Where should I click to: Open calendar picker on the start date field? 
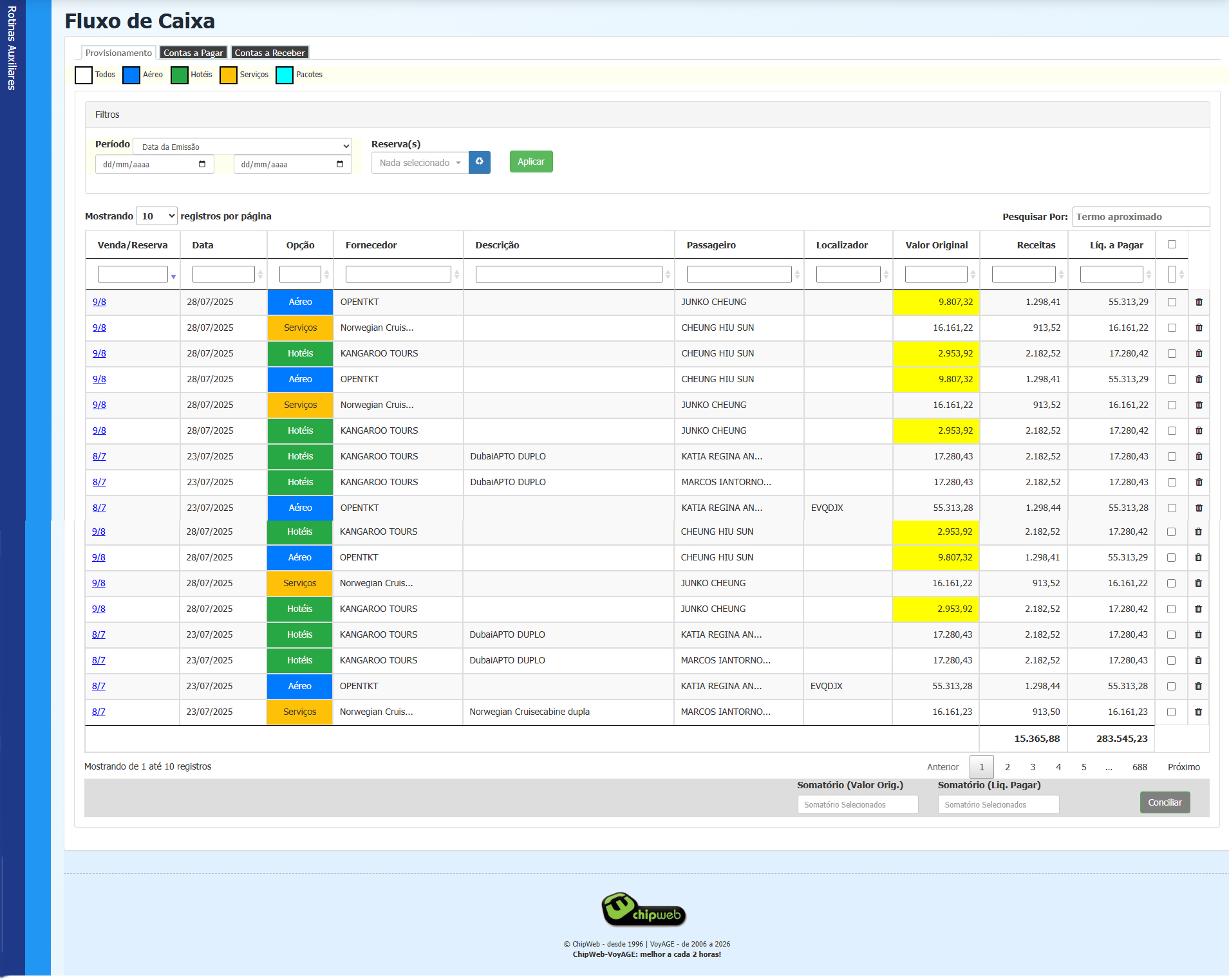click(202, 164)
